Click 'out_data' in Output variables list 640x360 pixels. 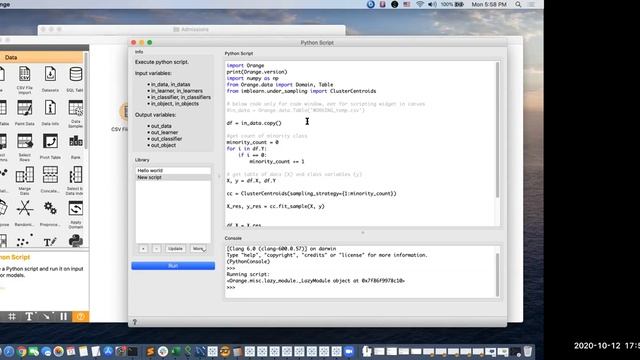coord(161,126)
